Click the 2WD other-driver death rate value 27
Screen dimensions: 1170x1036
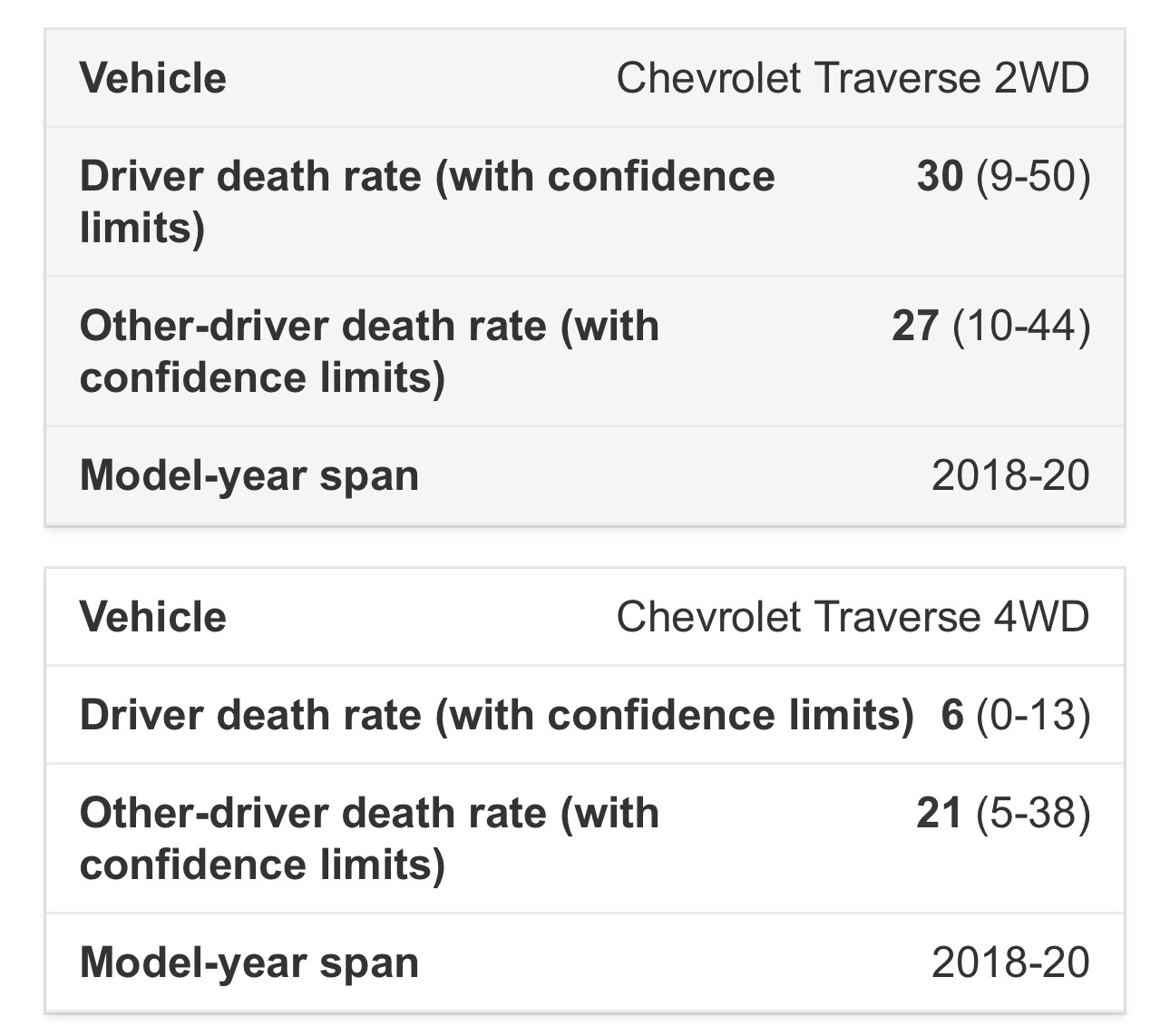pos(915,326)
